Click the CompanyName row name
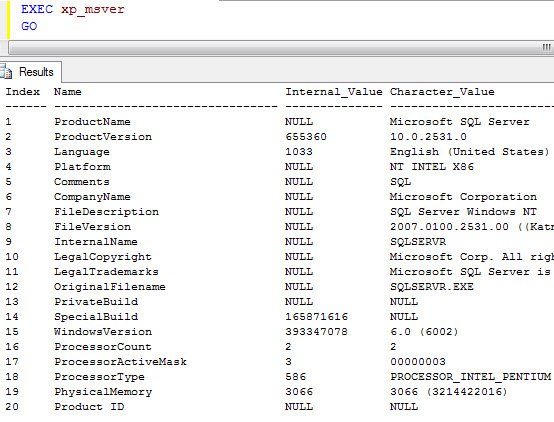 (92, 197)
